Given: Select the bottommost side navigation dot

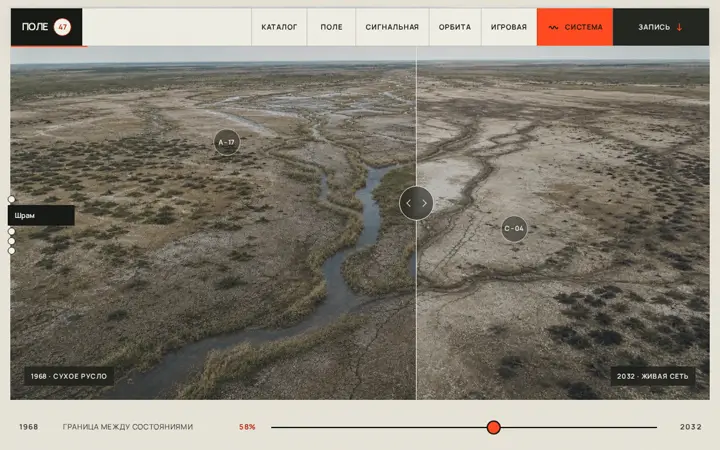Looking at the screenshot, I should (x=11, y=251).
